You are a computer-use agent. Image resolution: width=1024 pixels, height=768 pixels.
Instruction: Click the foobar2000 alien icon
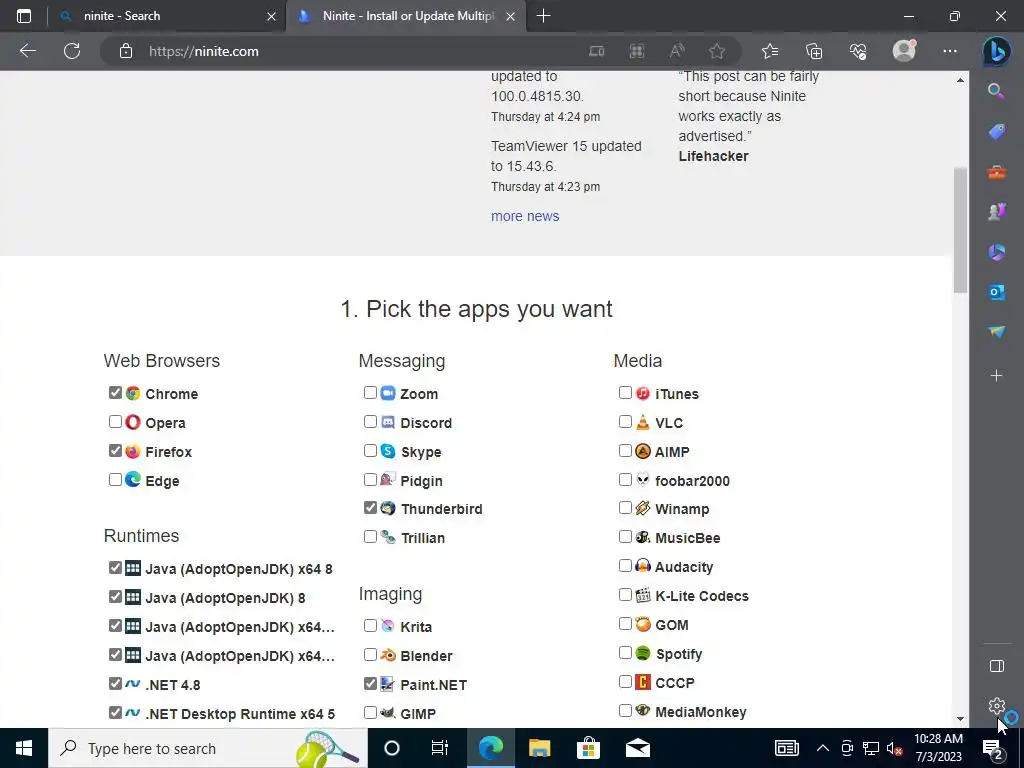(x=643, y=479)
